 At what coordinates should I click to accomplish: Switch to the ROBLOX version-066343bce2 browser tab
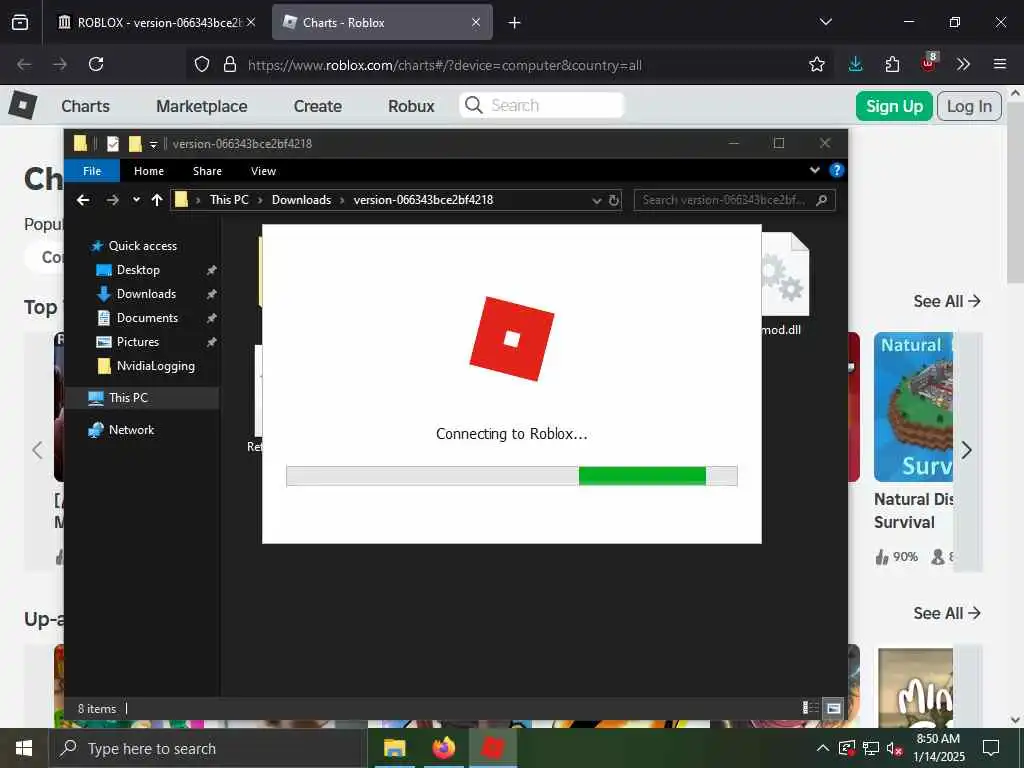click(x=157, y=22)
